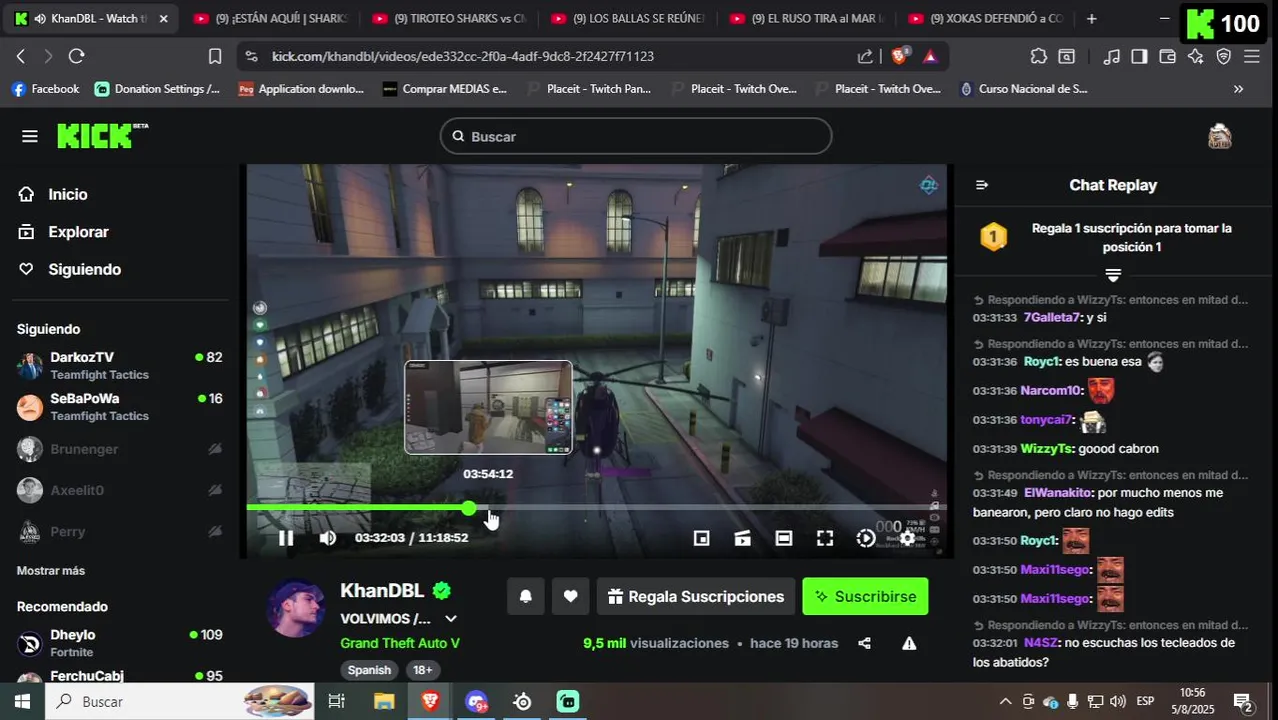Viewport: 1278px width, 720px height.
Task: Open DarkozTV channel in the following list
Action: point(120,366)
